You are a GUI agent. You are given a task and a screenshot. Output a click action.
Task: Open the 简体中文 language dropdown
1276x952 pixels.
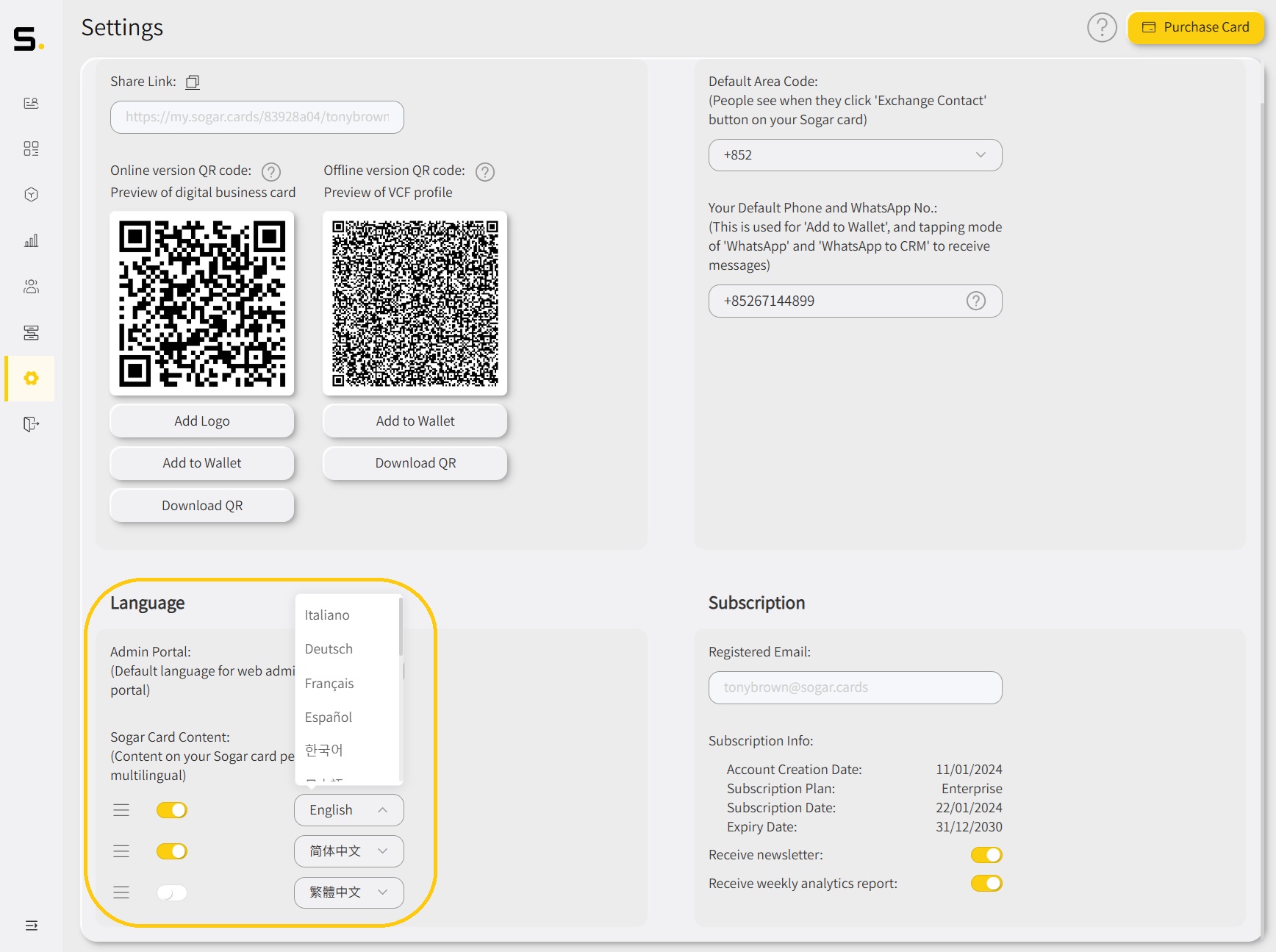coord(348,851)
